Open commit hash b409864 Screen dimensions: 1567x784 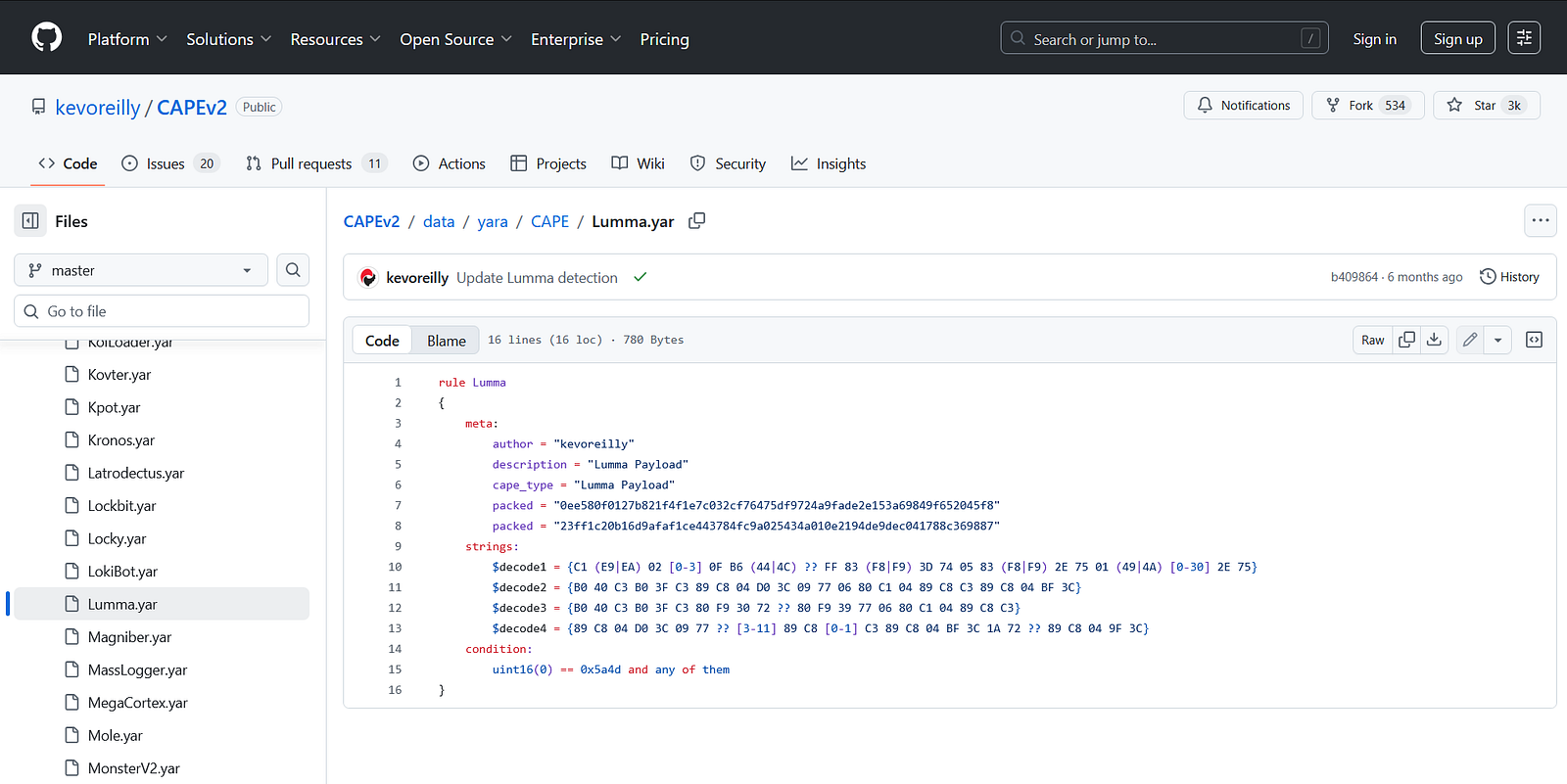coord(1354,277)
